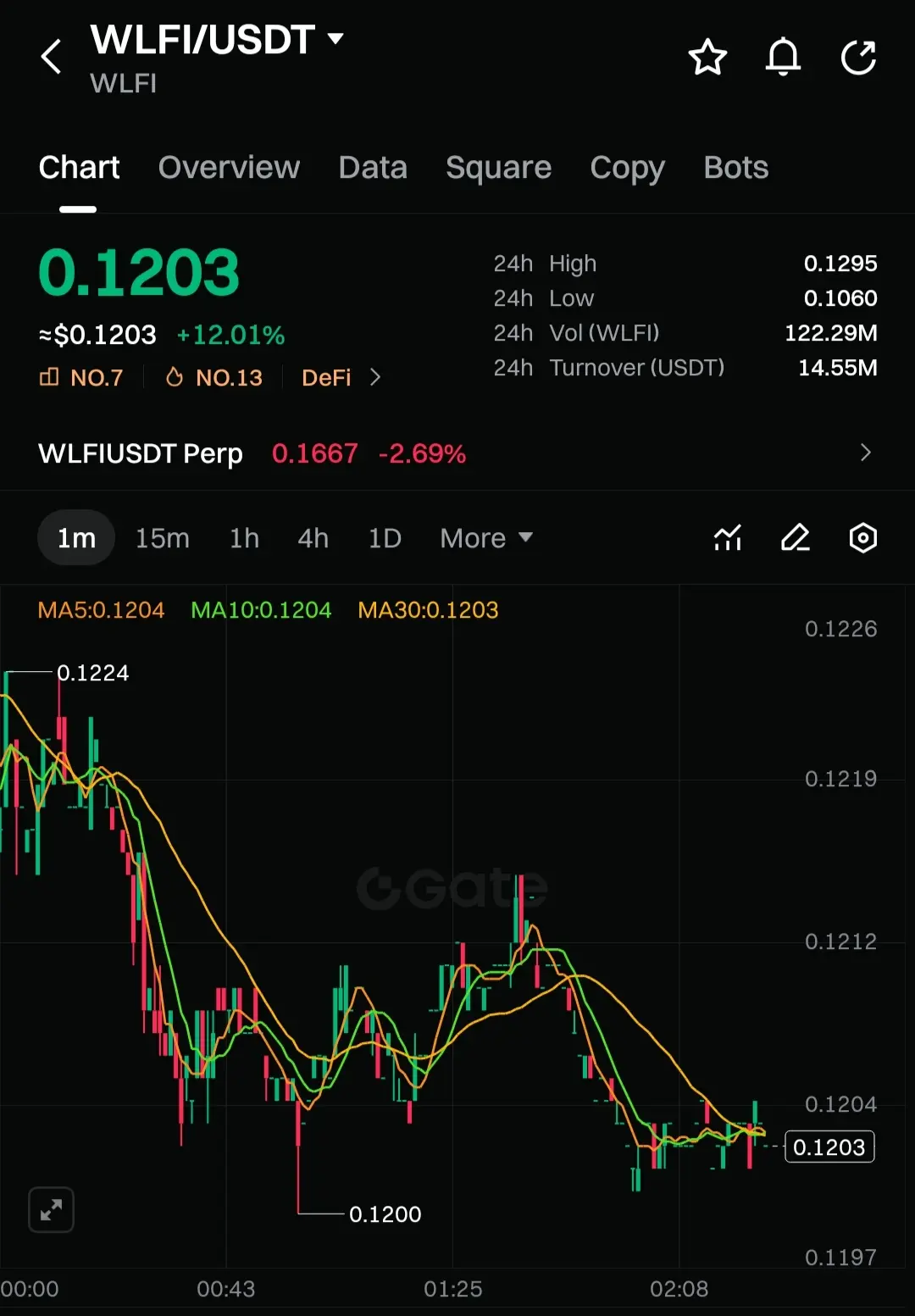915x1316 pixels.
Task: Tap the 0.1226 price axis label
Action: point(841,629)
